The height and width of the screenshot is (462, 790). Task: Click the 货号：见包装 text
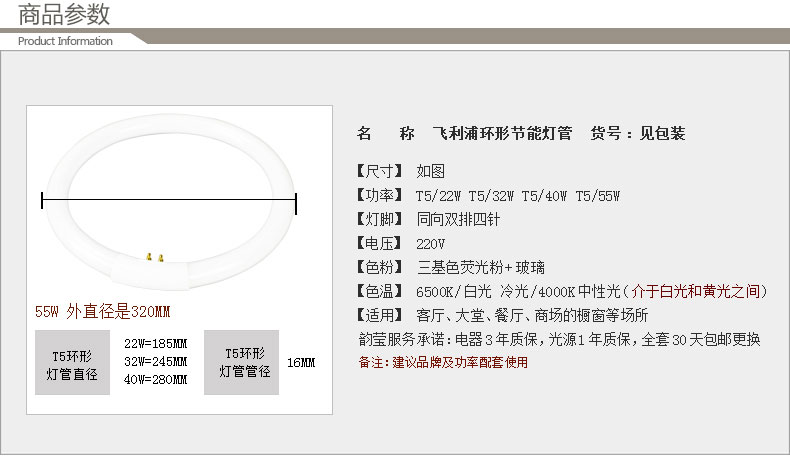coord(638,134)
